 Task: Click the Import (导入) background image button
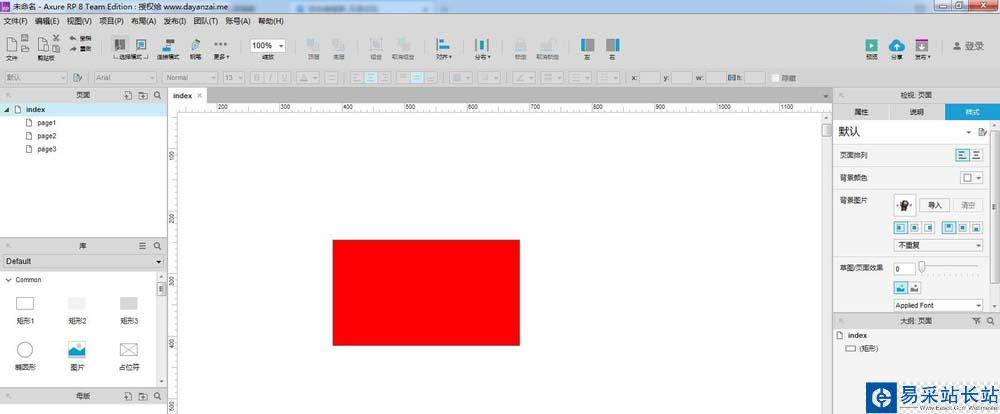935,205
